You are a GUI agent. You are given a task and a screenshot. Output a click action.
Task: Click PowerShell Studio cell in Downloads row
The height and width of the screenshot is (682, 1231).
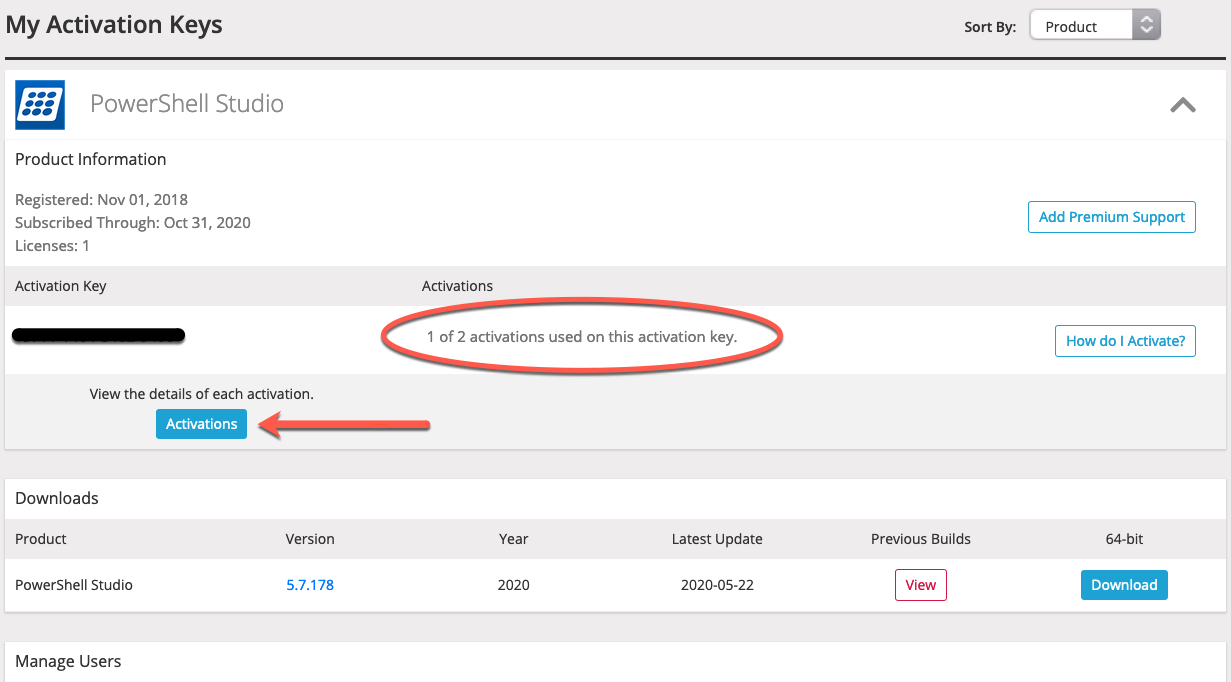[x=74, y=585]
